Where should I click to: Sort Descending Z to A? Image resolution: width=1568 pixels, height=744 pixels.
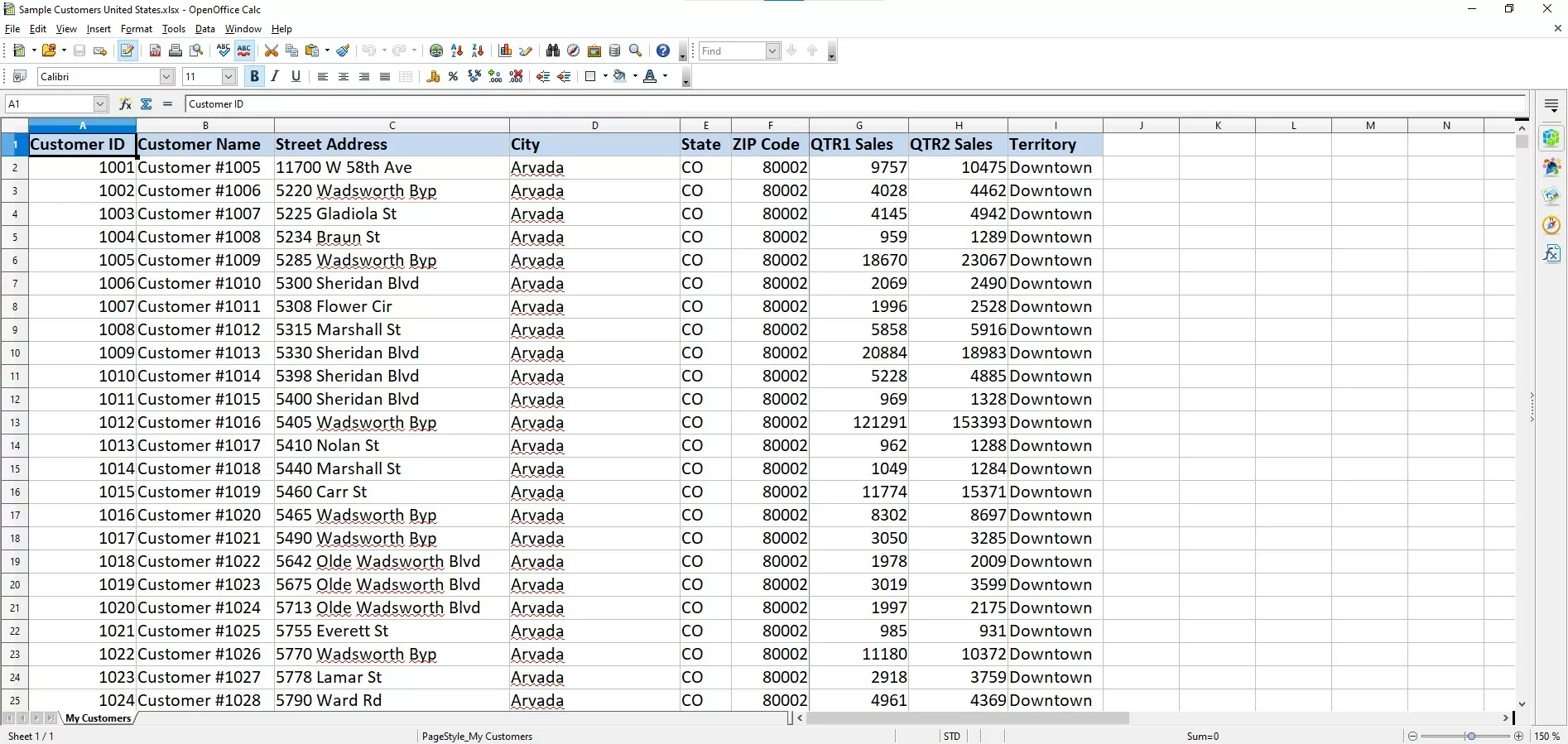[x=478, y=51]
